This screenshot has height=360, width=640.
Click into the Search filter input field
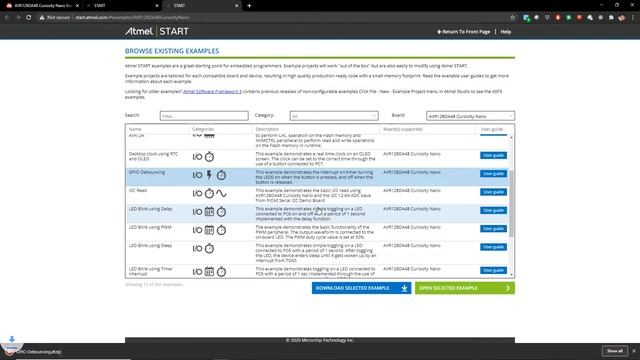(204, 116)
